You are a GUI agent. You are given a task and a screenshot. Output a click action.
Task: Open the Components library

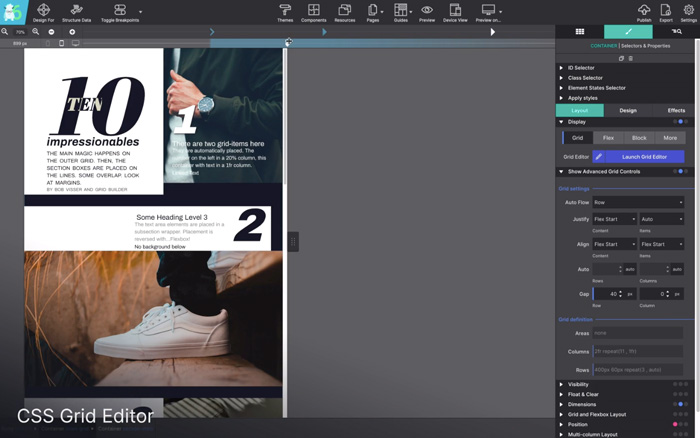coord(313,10)
